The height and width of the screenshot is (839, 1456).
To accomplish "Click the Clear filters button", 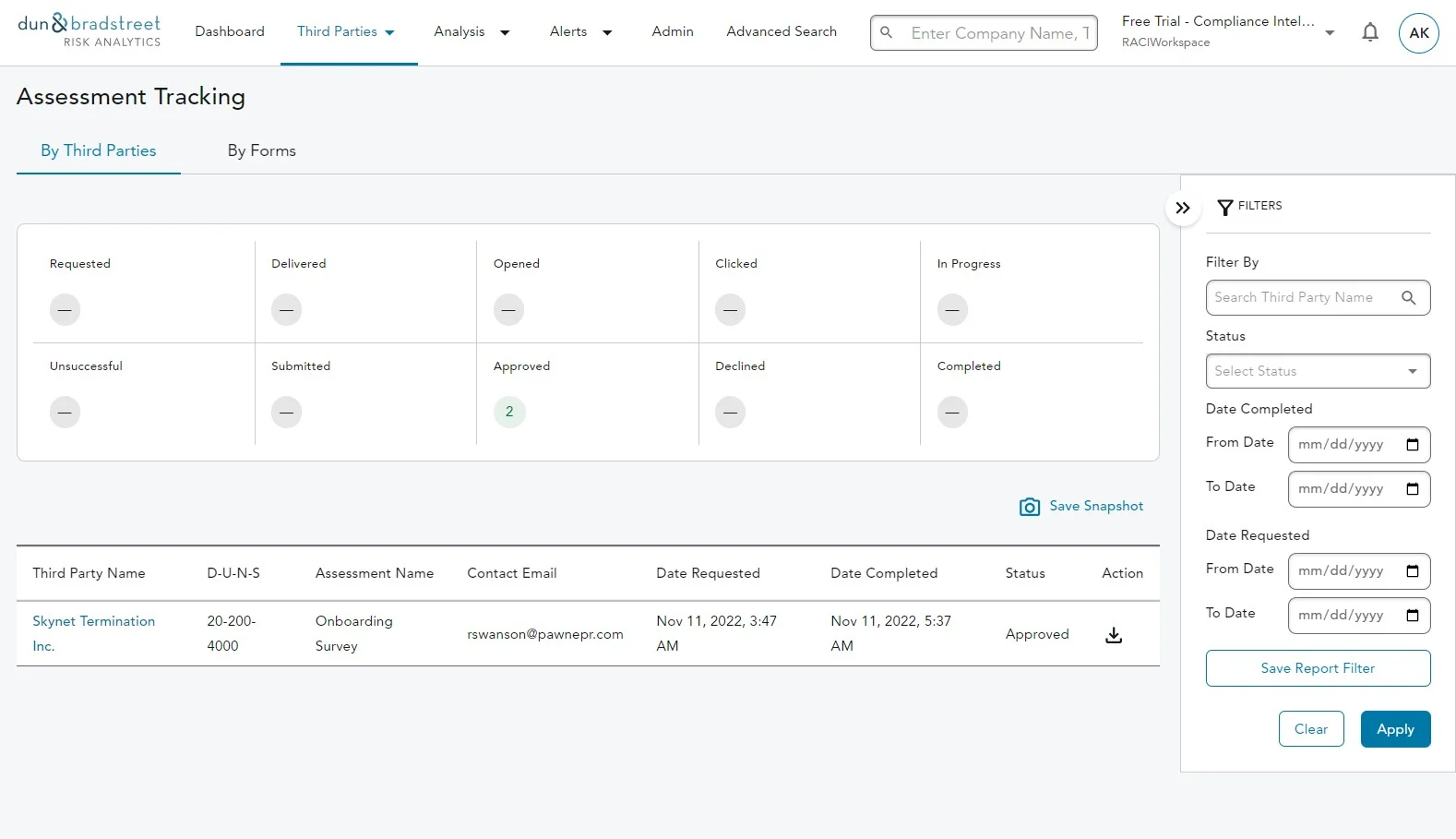I will pos(1311,729).
